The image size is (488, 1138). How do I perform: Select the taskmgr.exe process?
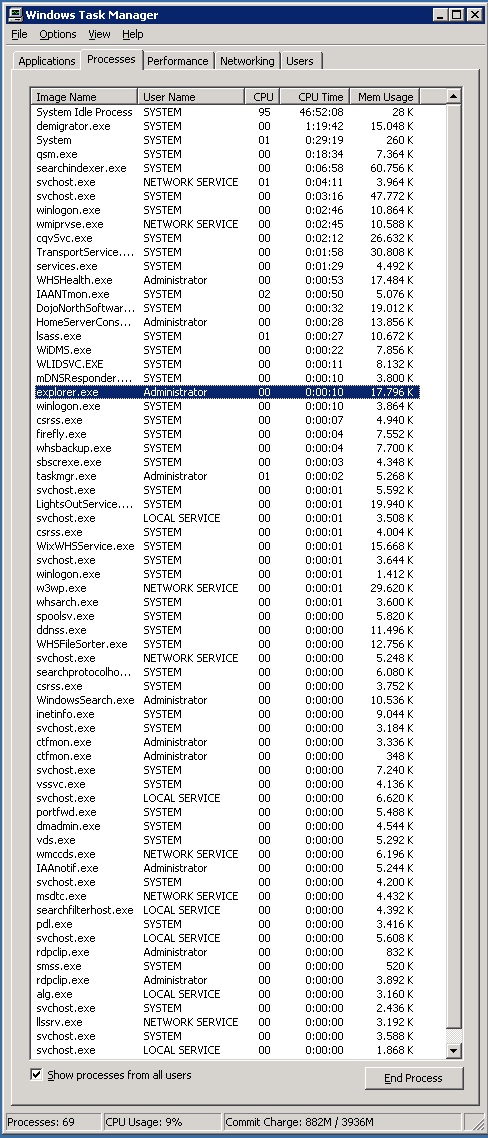point(227,476)
